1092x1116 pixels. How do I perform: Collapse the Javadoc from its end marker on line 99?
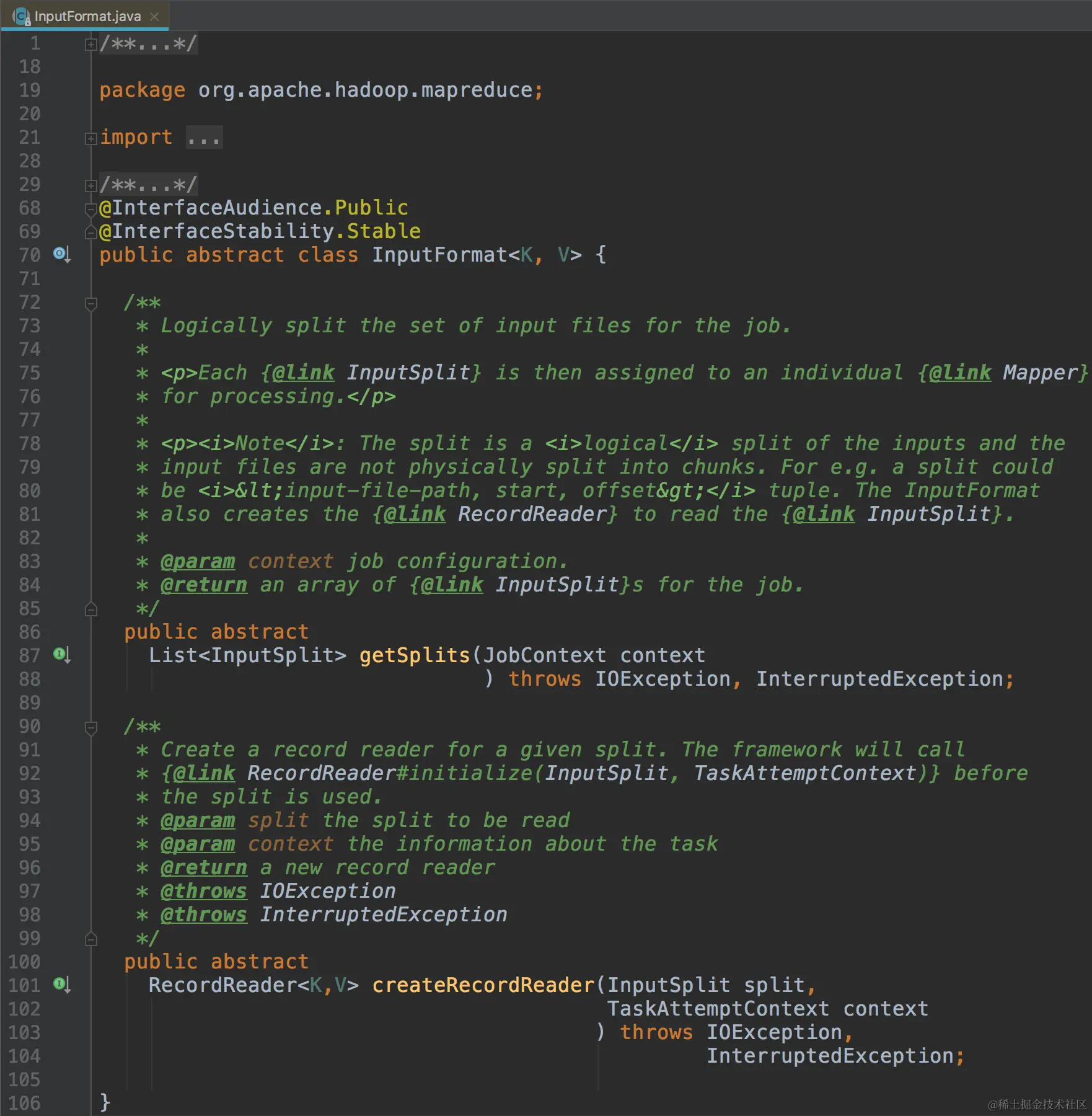90,939
